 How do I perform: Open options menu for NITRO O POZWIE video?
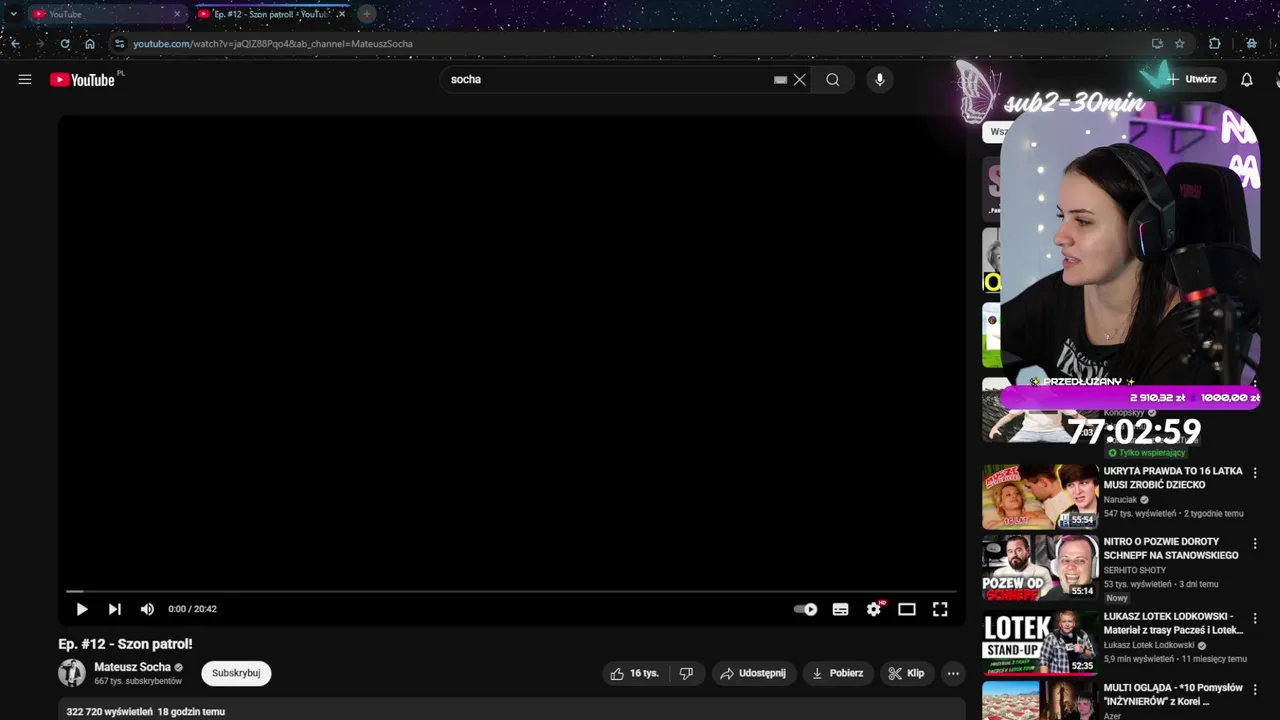click(1255, 544)
